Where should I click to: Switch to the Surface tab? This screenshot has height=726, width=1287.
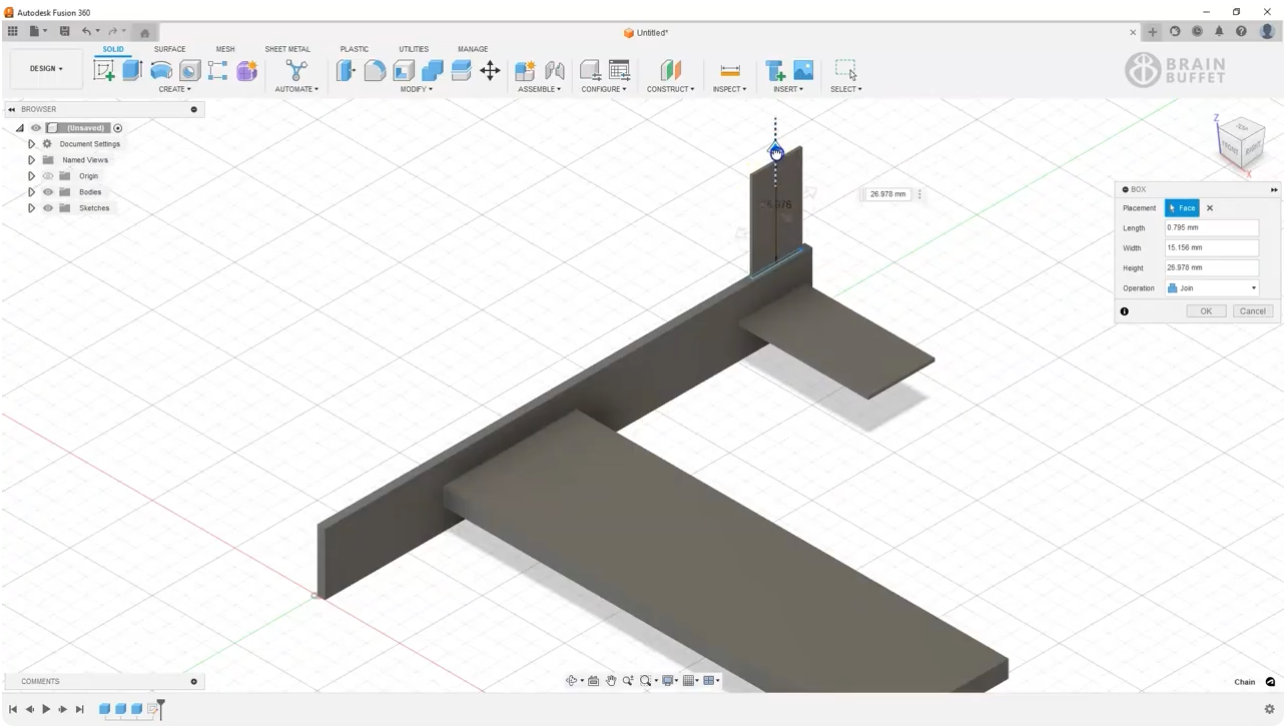point(169,49)
